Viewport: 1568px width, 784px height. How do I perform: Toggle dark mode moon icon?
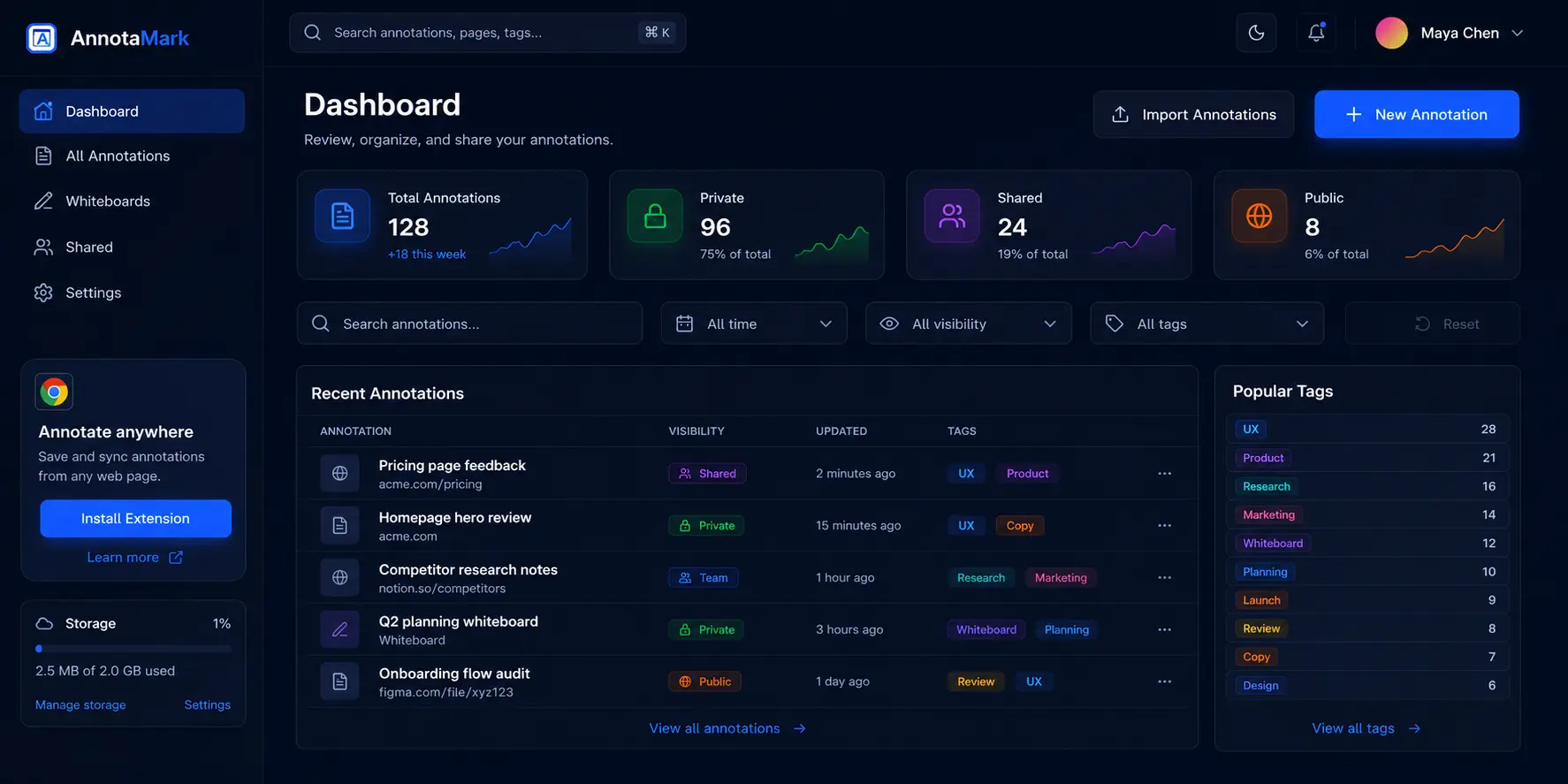[x=1256, y=33]
